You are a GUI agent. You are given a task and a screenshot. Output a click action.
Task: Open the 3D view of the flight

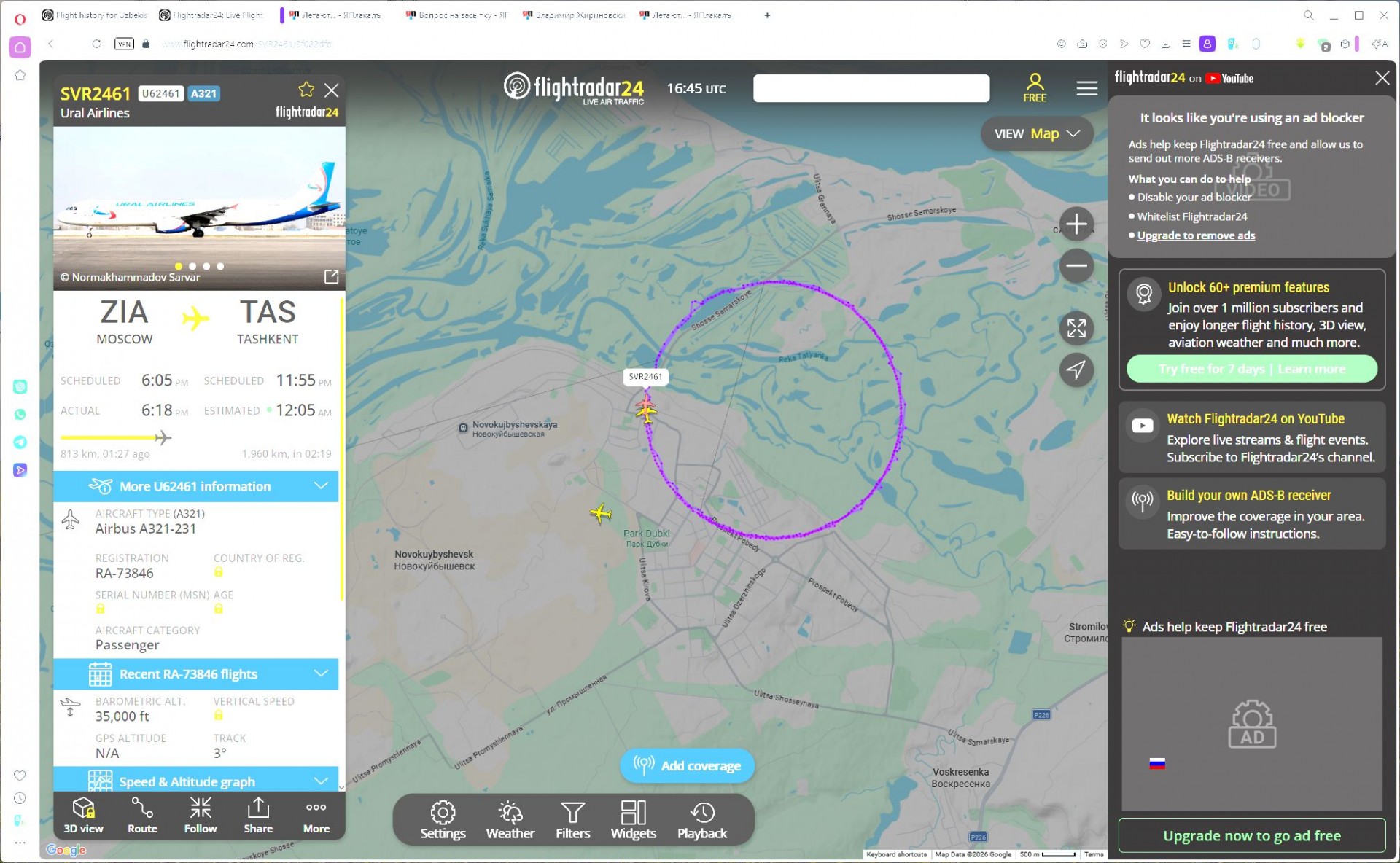[x=83, y=815]
